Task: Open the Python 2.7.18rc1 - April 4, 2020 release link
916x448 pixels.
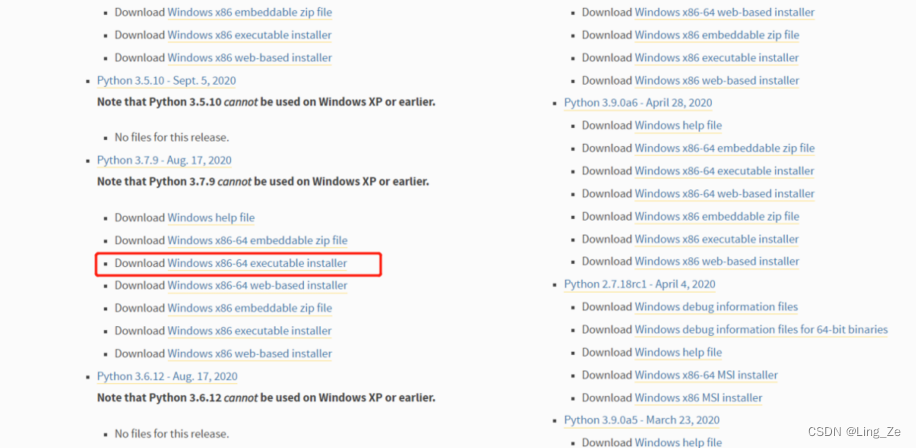Action: (x=640, y=284)
